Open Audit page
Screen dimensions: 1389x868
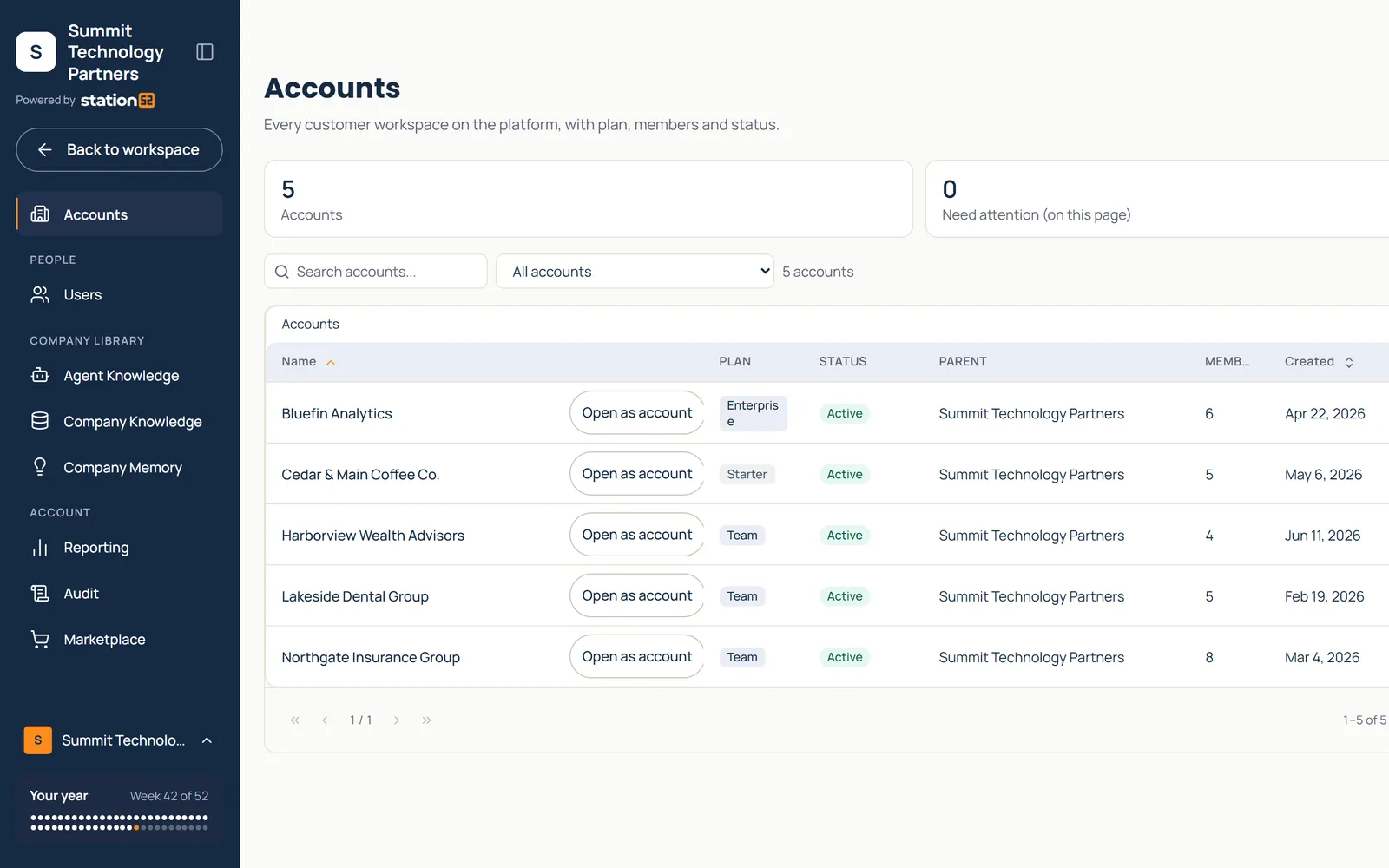[120, 594]
